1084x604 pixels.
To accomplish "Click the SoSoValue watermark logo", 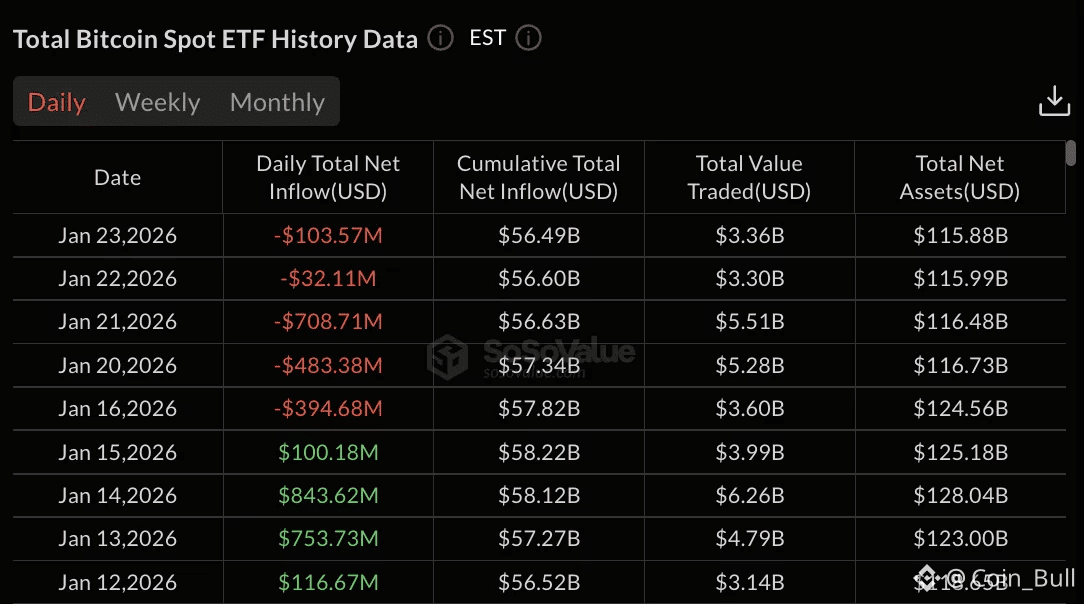I will pos(531,354).
